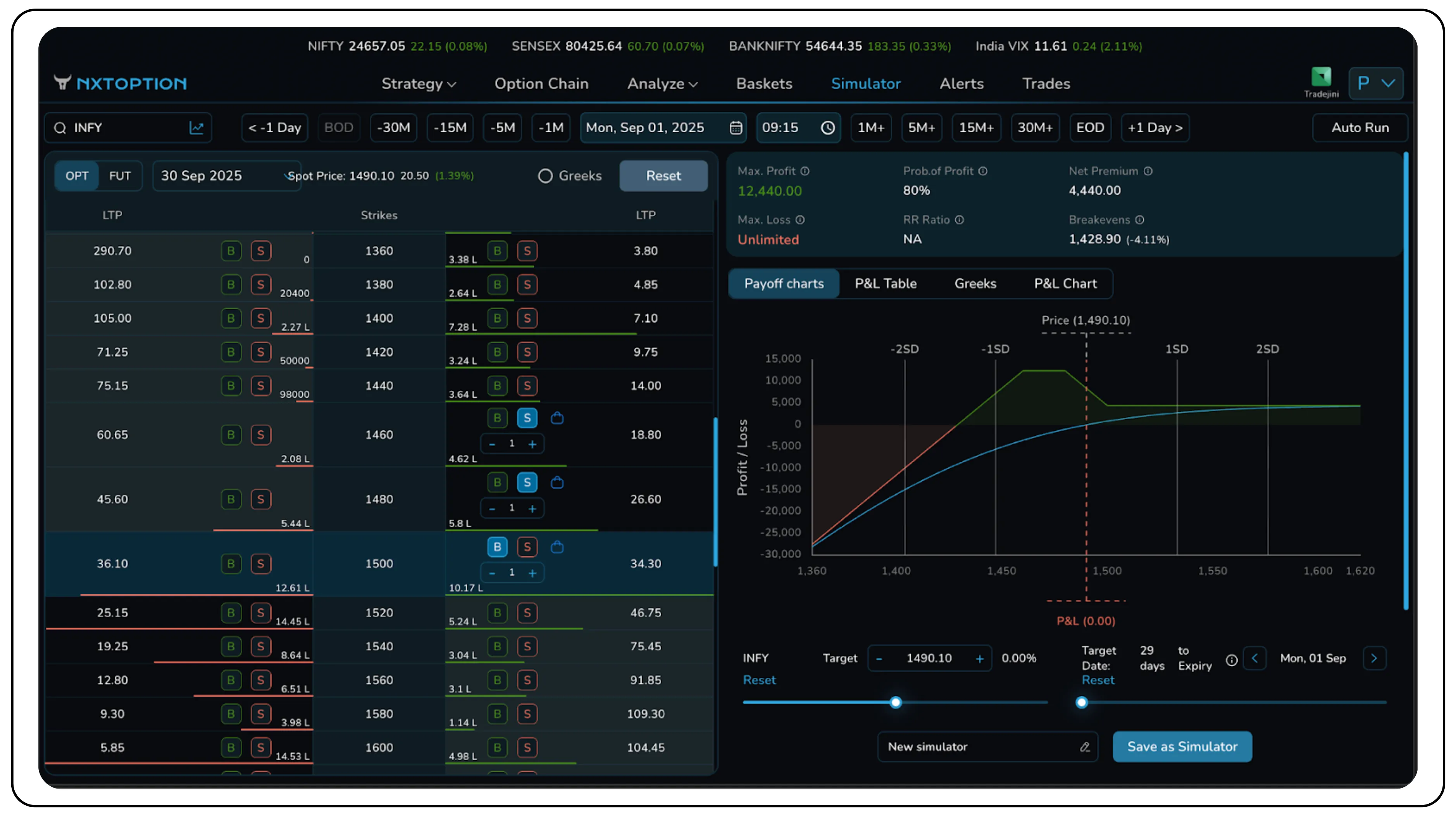The image size is (1456, 813).
Task: Click the target price slider handle
Action: (895, 702)
